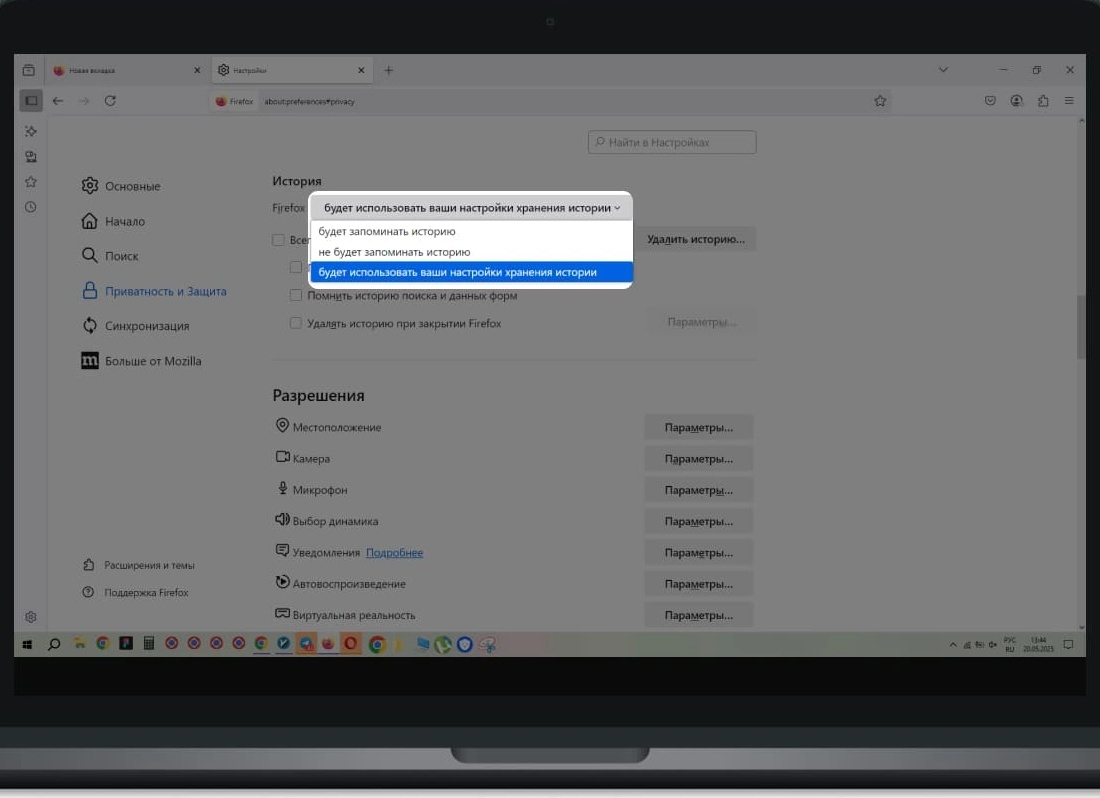Open the sidebar customization gear at the bottom
Image resolution: width=1100 pixels, height=798 pixels.
(x=31, y=617)
